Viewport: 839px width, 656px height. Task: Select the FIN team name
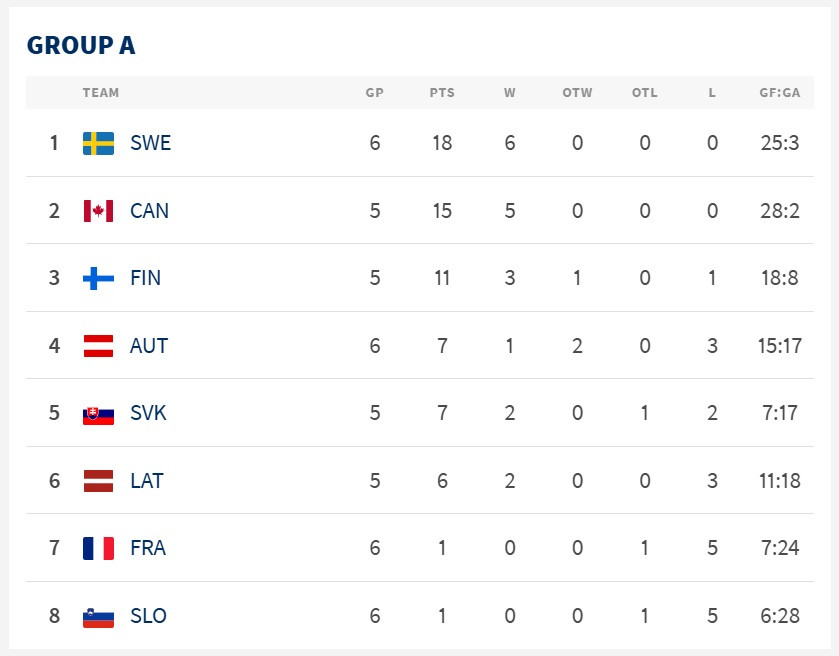[145, 278]
